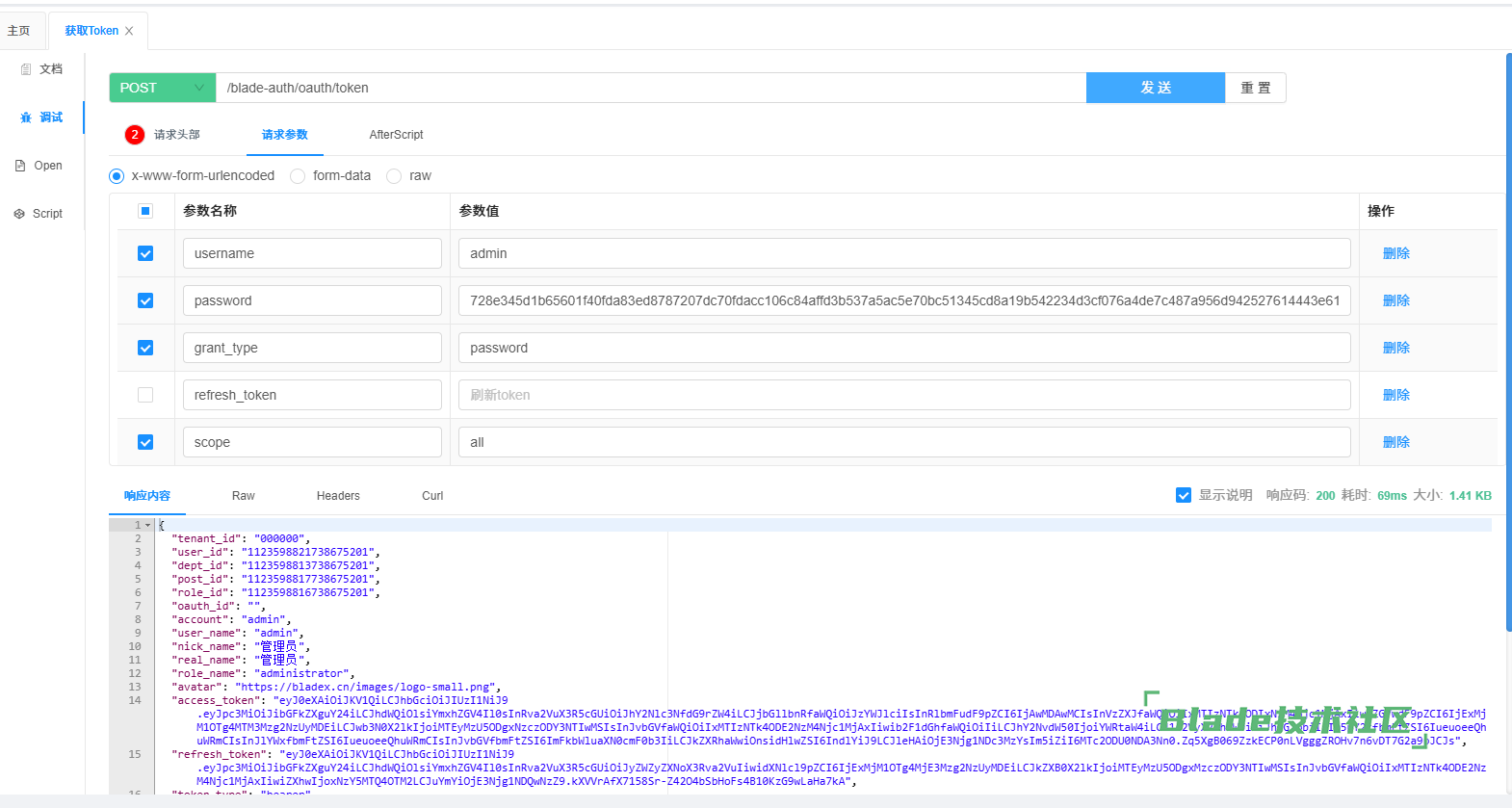Enable the refresh_token parameter checkbox
Screen dimensions: 1512x808
click(145, 395)
